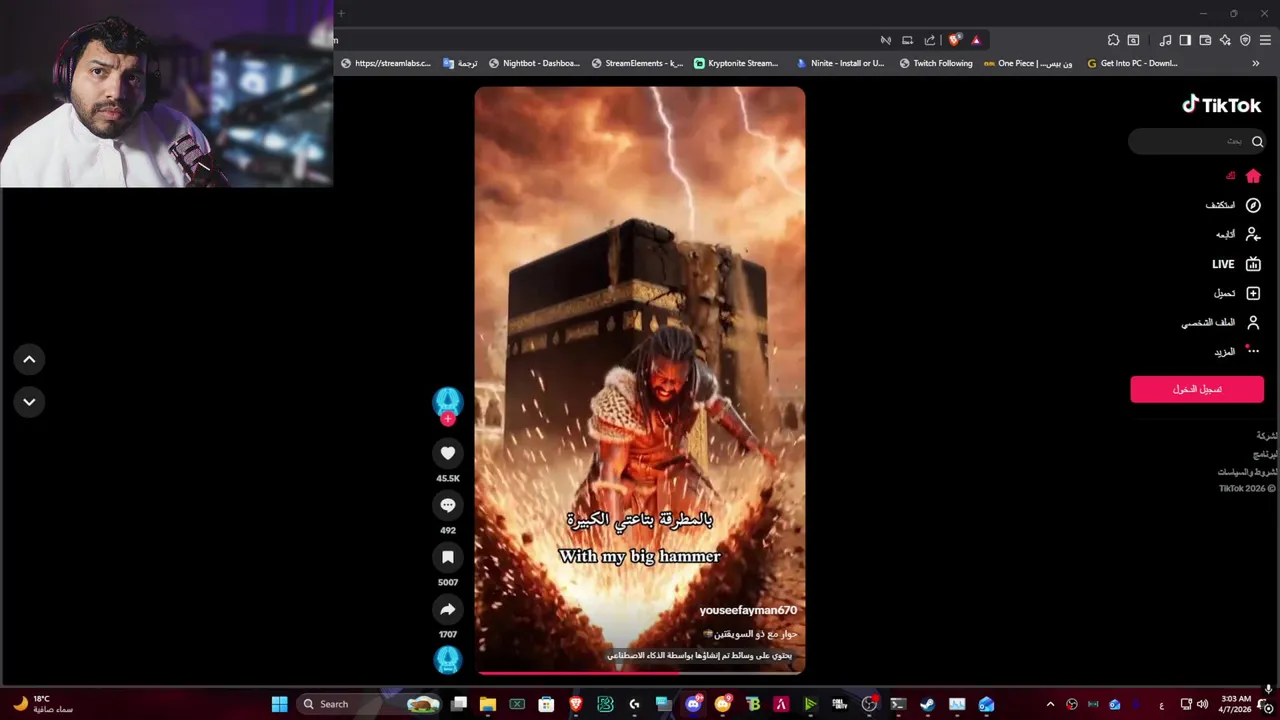Click the volume speaker tray icon
Image resolution: width=1280 pixels, height=720 pixels.
1202,704
